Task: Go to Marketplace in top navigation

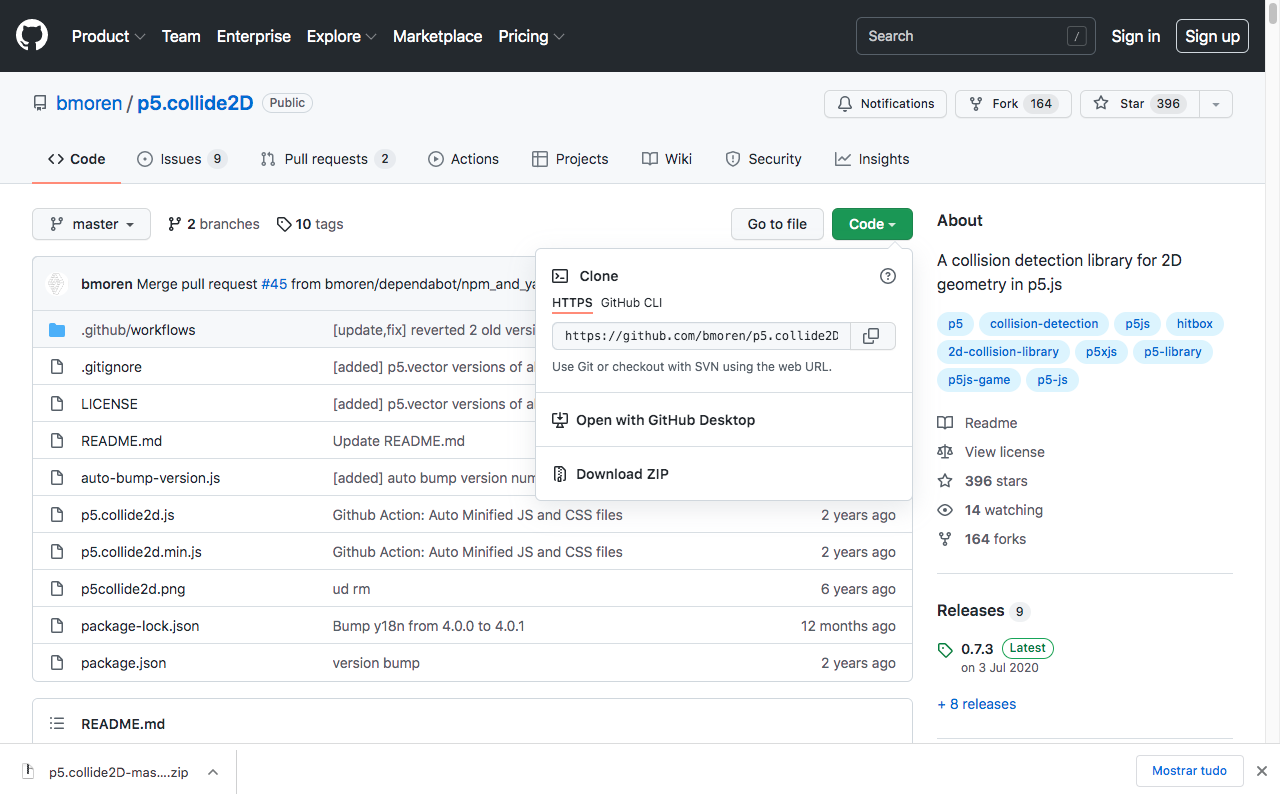Action: [438, 36]
